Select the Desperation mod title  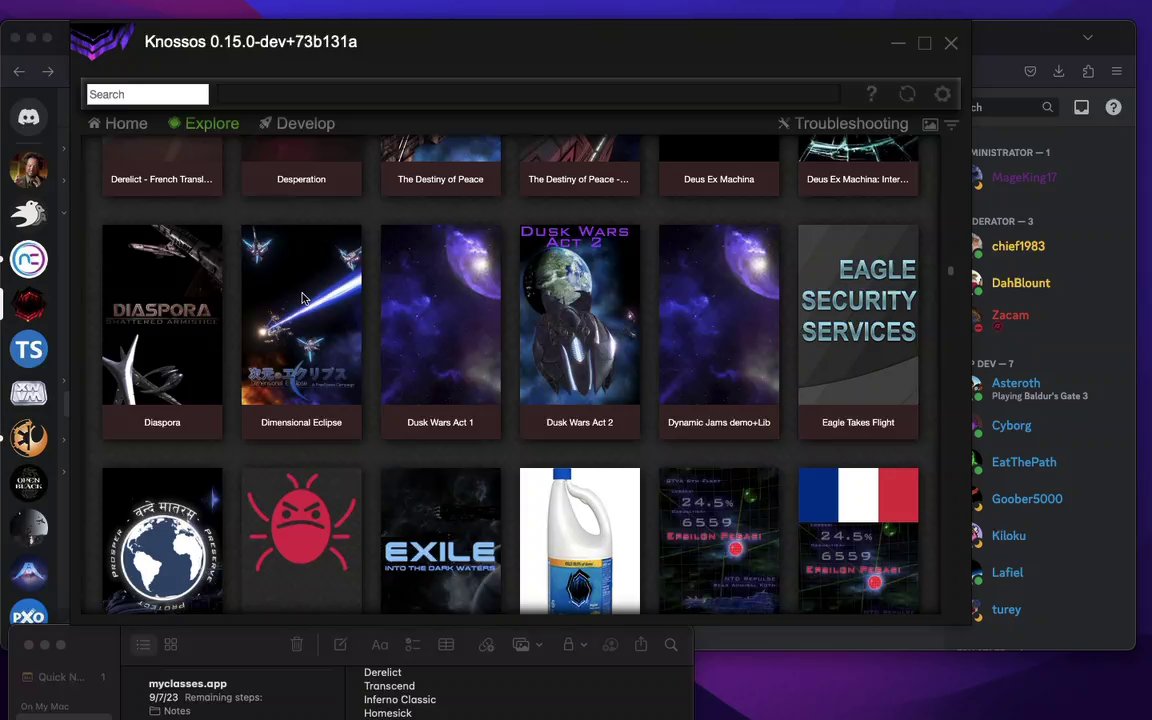301,179
